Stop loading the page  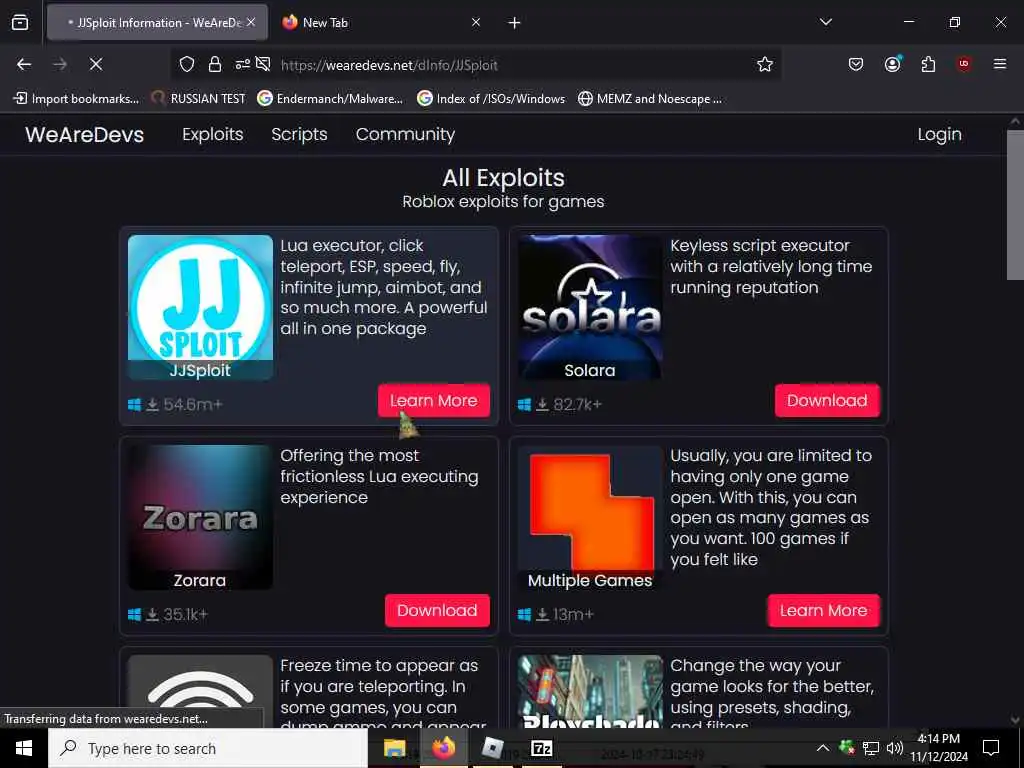pyautogui.click(x=96, y=64)
